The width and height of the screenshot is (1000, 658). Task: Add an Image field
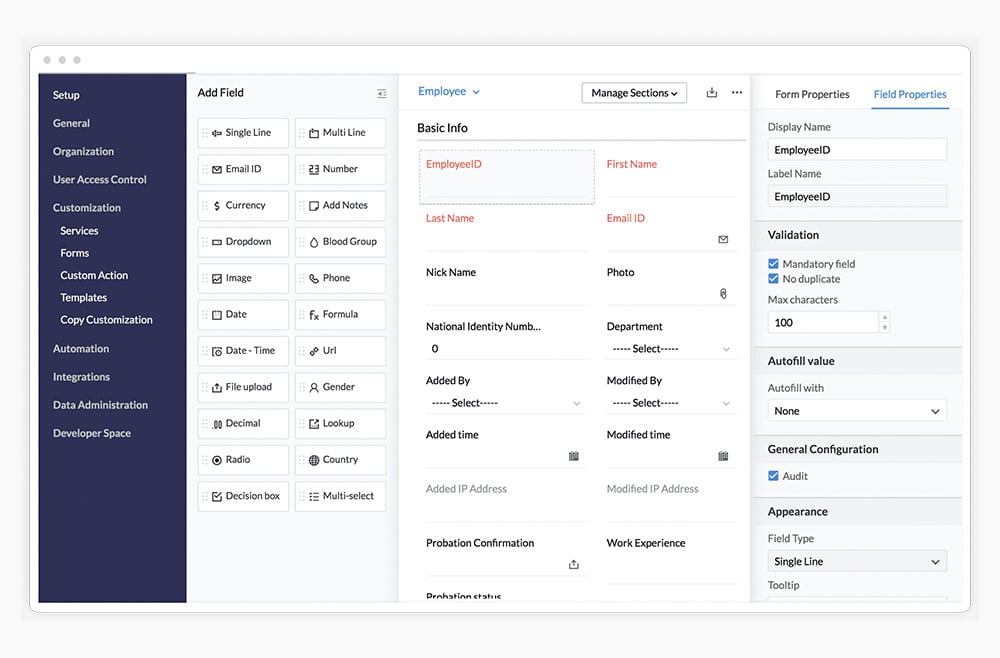[243, 278]
